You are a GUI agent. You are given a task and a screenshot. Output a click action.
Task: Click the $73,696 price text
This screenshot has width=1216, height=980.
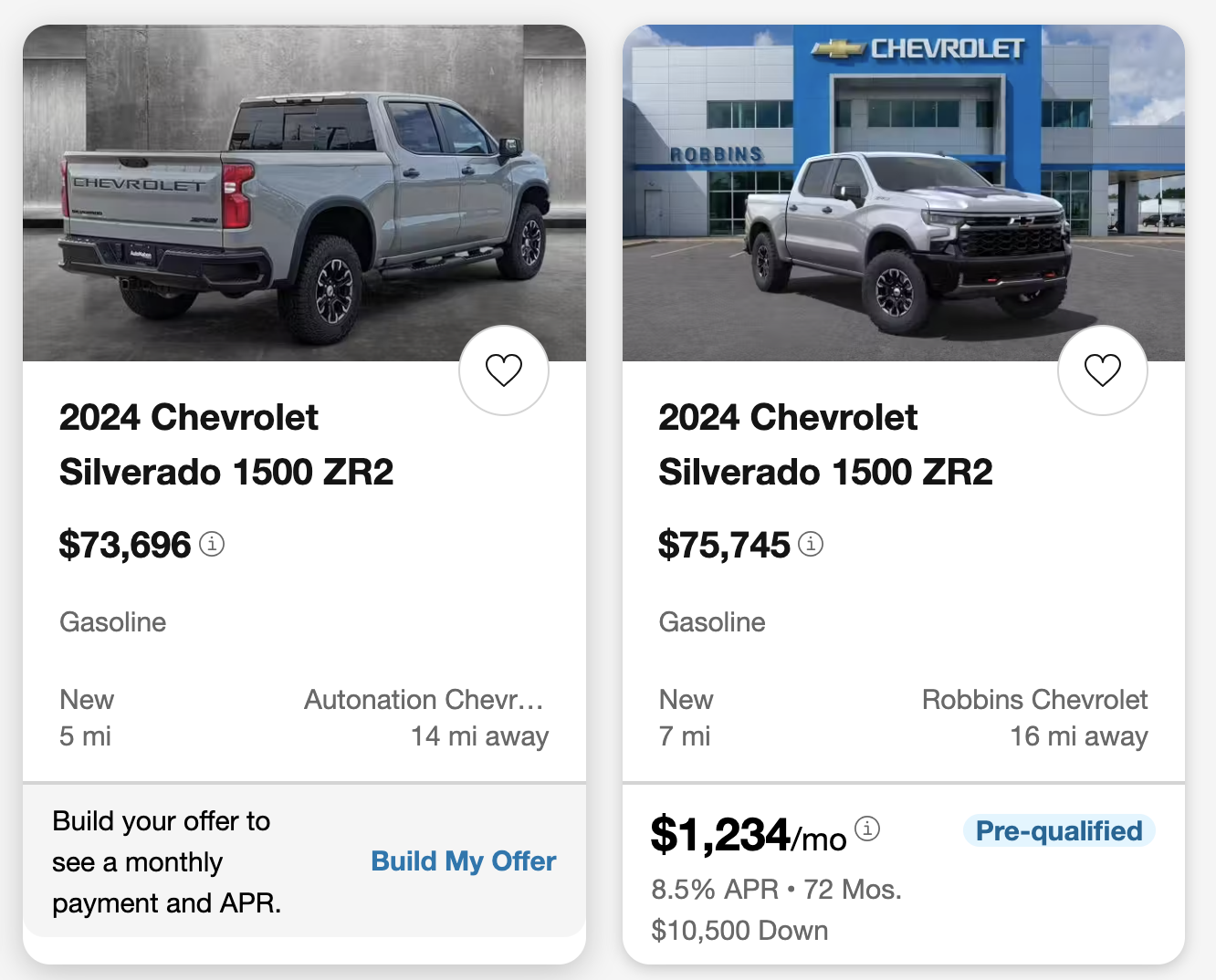(x=125, y=545)
